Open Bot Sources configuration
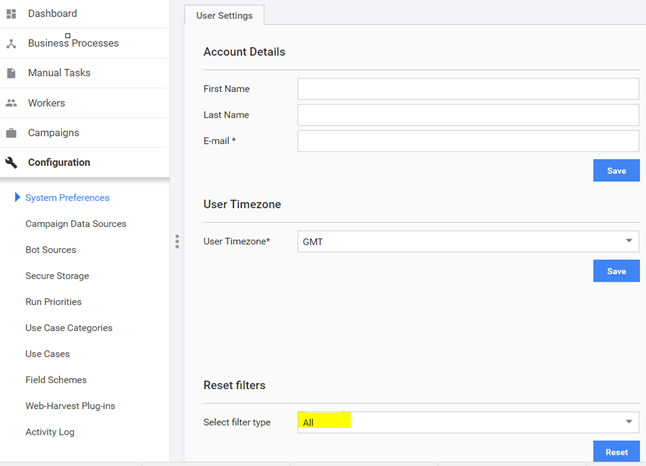This screenshot has width=646, height=466. [x=51, y=250]
